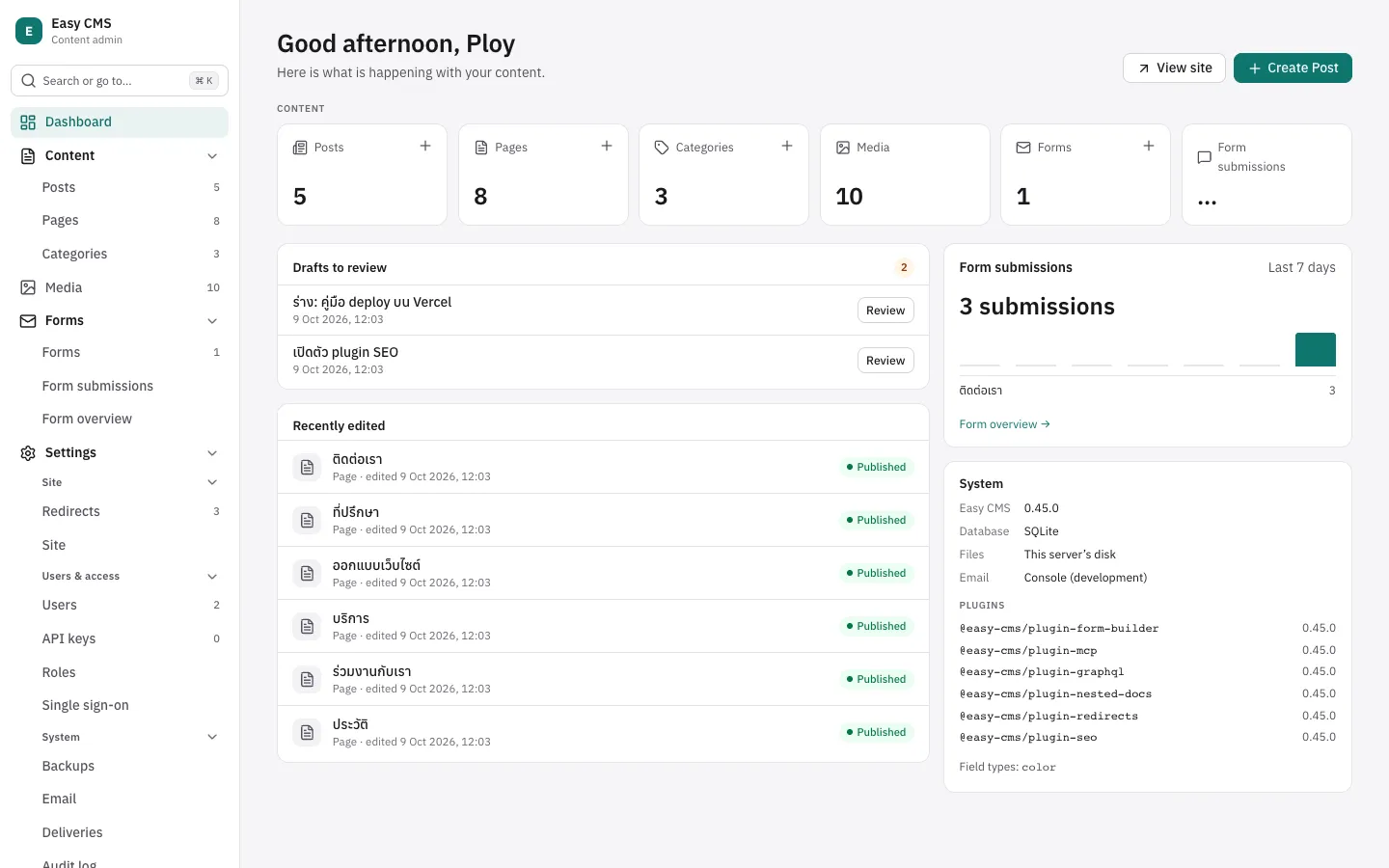Click the Forms card envelope icon
The width and height of the screenshot is (1389, 868).
point(1023,148)
